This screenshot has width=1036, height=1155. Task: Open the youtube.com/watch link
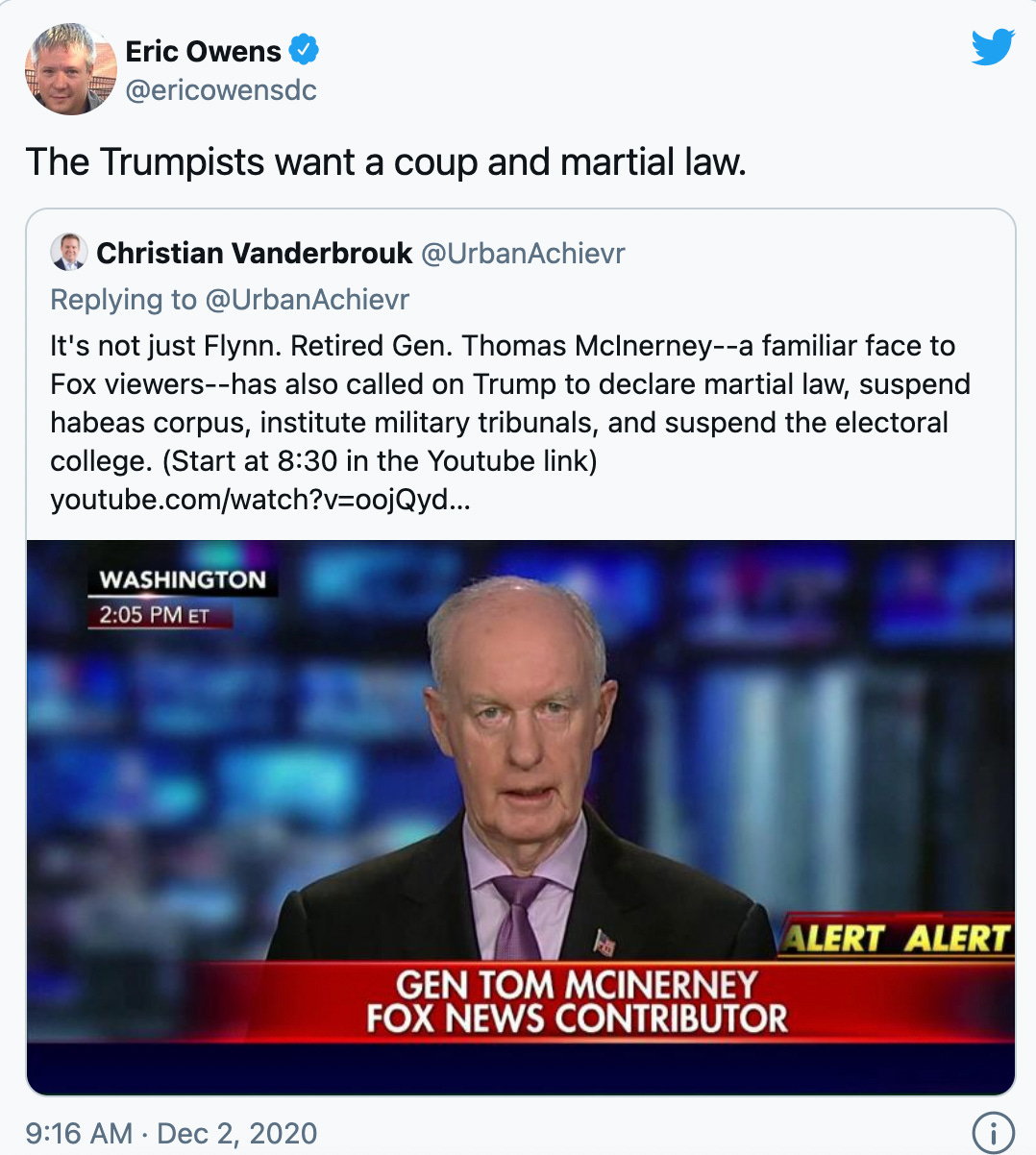[260, 500]
